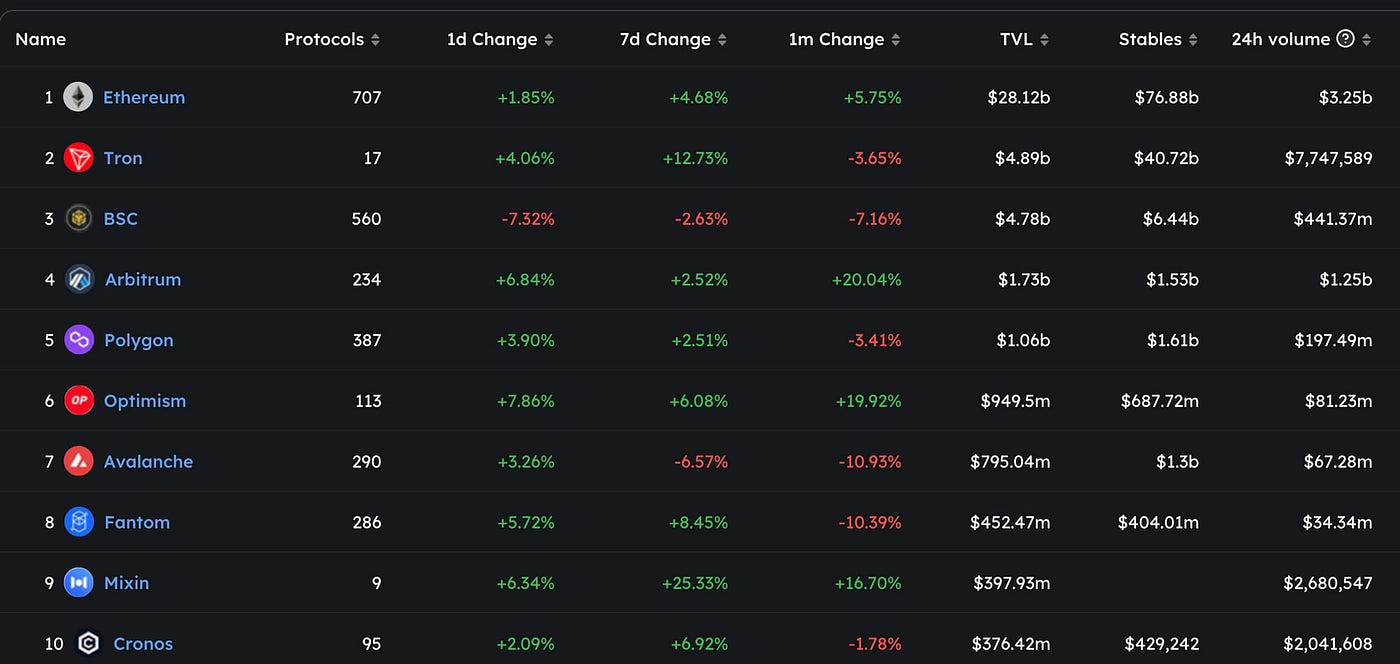This screenshot has height=664, width=1400.
Task: Select Tron 24h volume $7,747,589
Action: click(1328, 158)
